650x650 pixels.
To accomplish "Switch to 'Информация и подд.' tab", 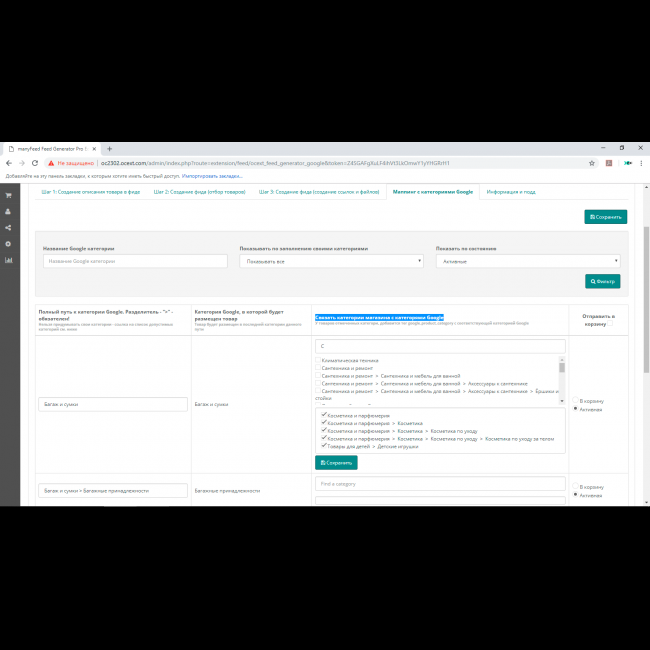I will click(511, 191).
